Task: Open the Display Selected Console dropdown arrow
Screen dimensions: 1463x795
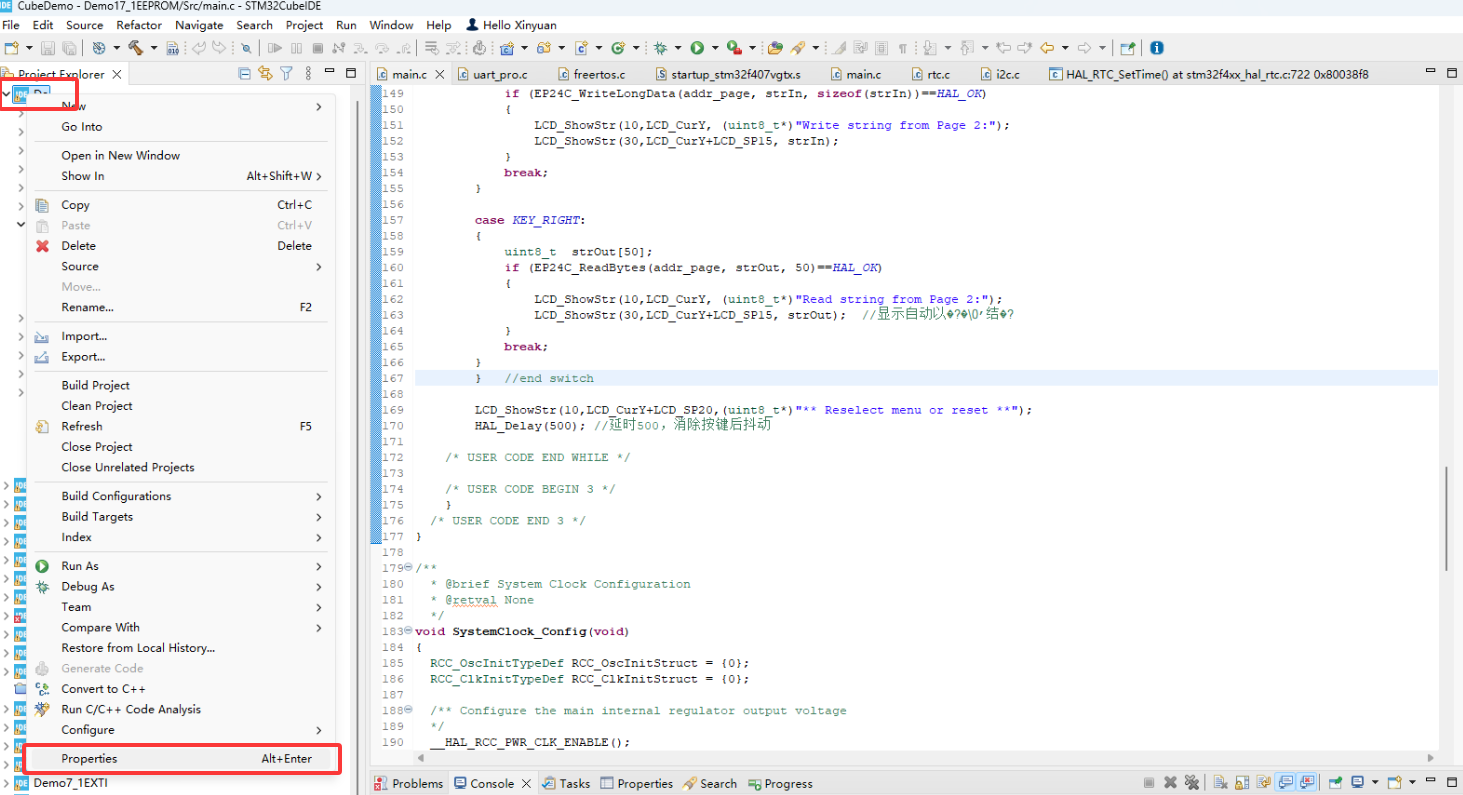Action: (x=1375, y=782)
